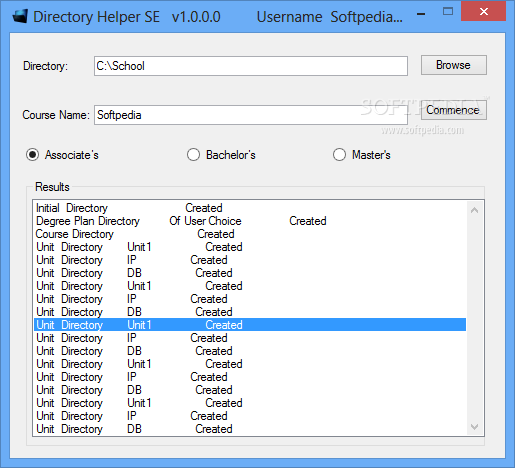Select the first Unit Directory Unit1 row
Image resolution: width=515 pixels, height=468 pixels.
[x=250, y=247]
